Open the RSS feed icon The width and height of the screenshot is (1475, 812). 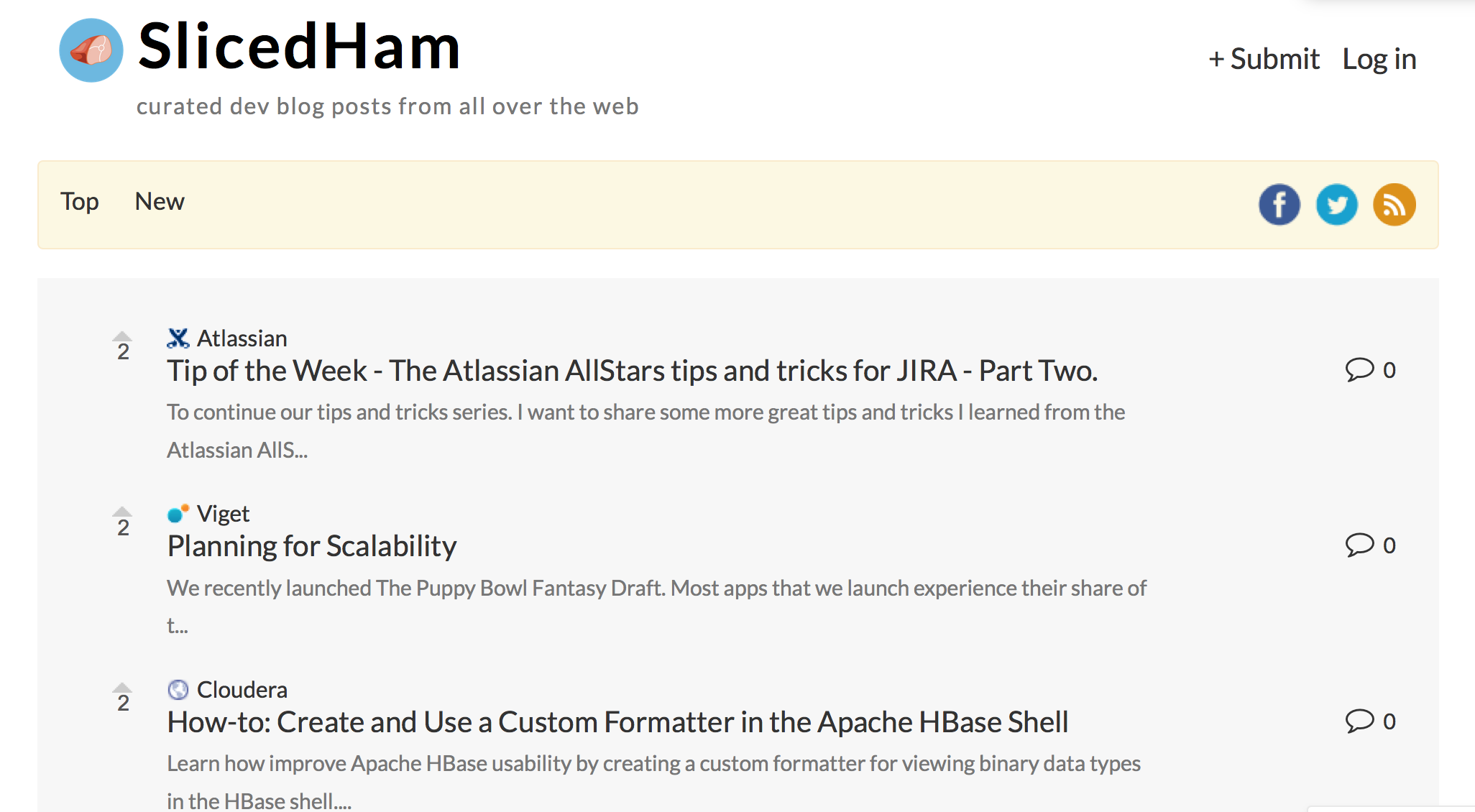[1394, 206]
